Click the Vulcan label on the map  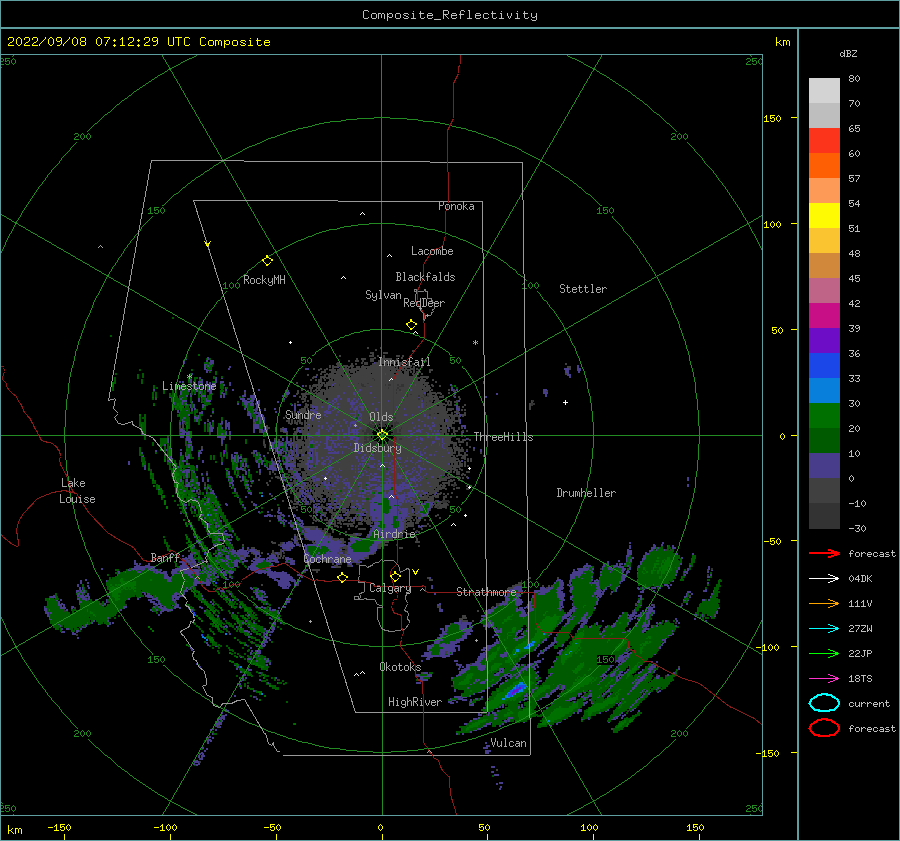coord(509,743)
